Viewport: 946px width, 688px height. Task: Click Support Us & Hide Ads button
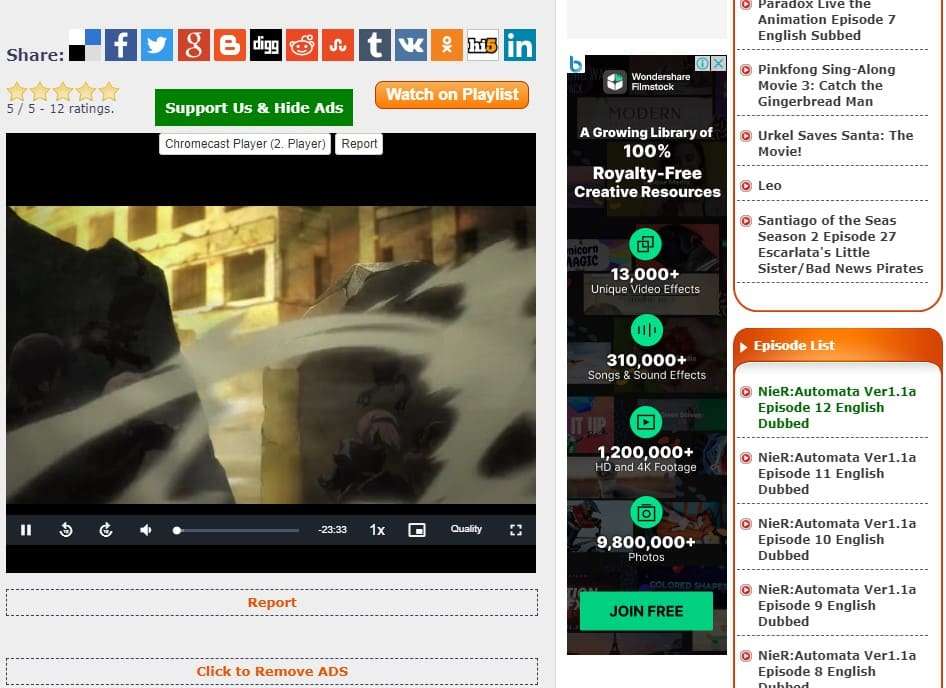click(x=254, y=107)
